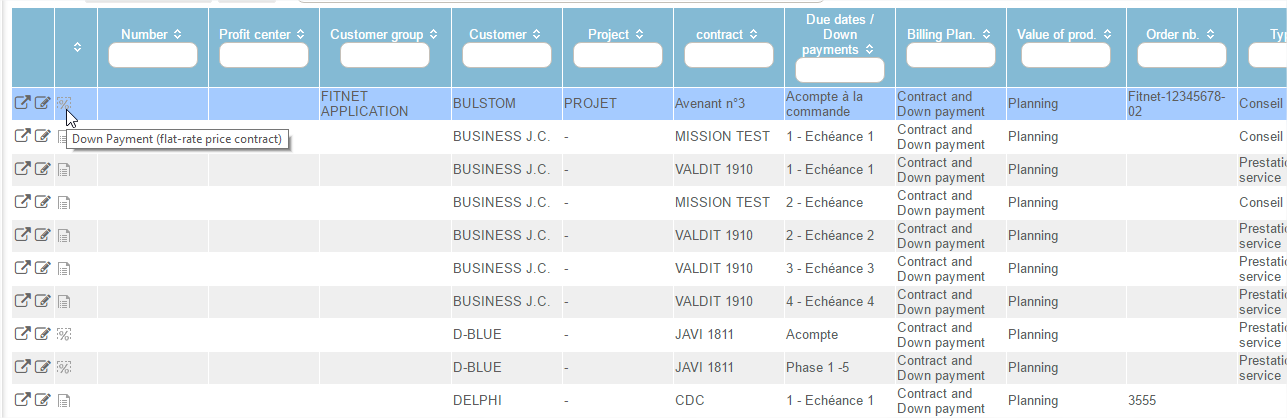
Task: Click the contract column filter field
Action: coord(728,56)
